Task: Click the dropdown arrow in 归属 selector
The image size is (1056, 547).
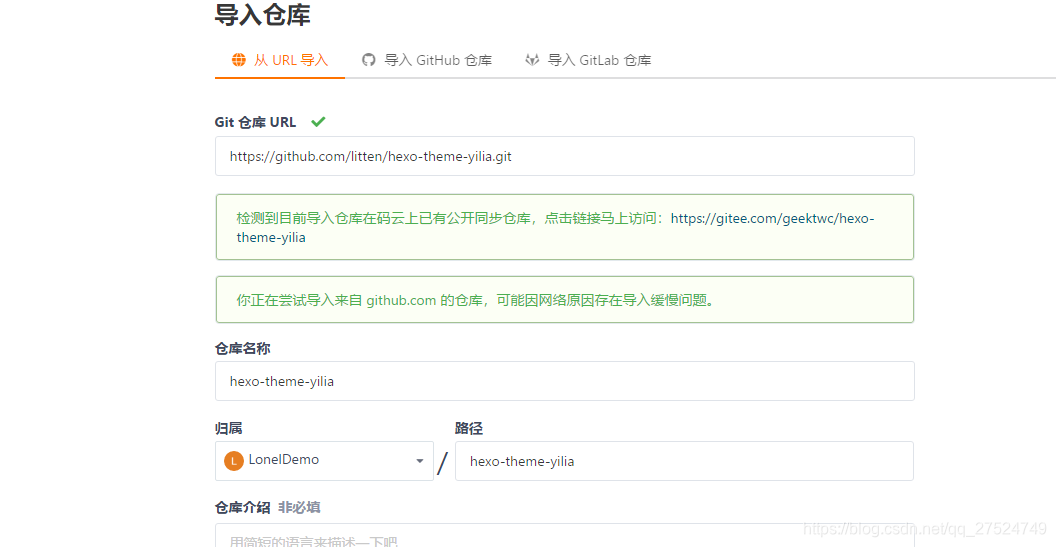Action: coord(420,461)
